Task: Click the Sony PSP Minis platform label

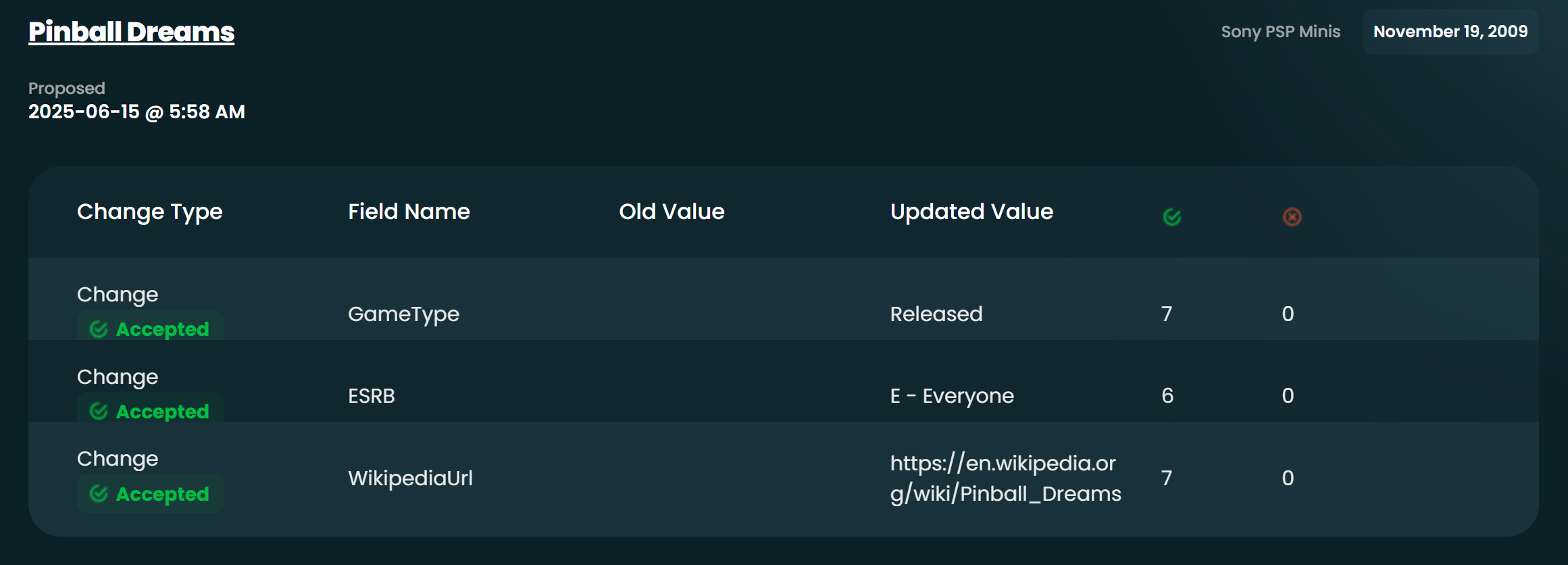Action: [x=1280, y=32]
